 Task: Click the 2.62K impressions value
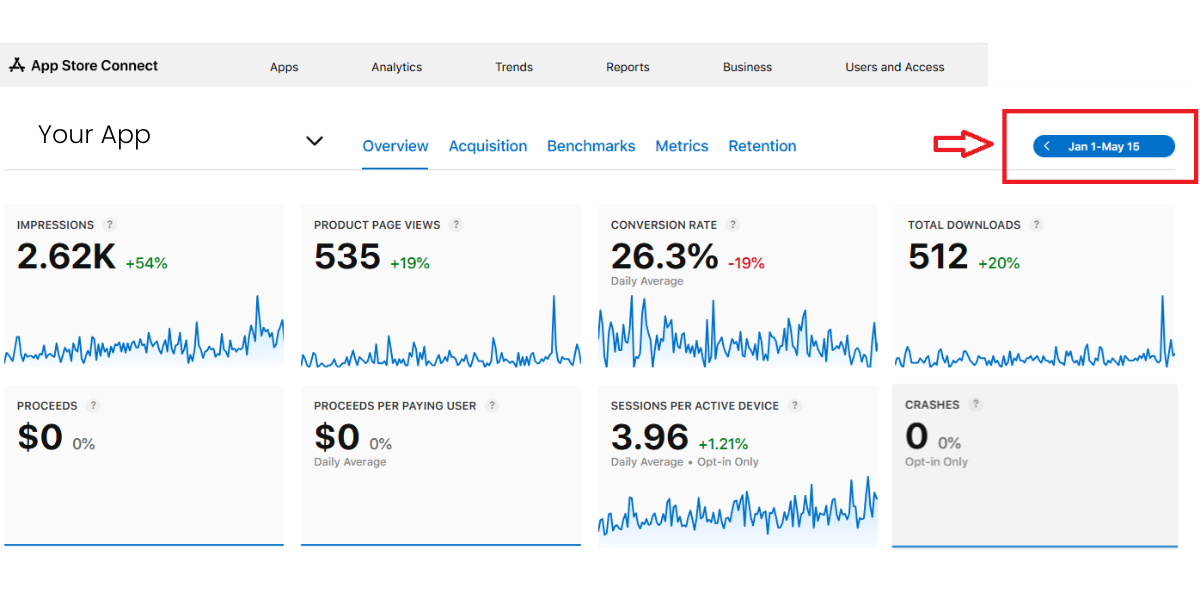66,258
